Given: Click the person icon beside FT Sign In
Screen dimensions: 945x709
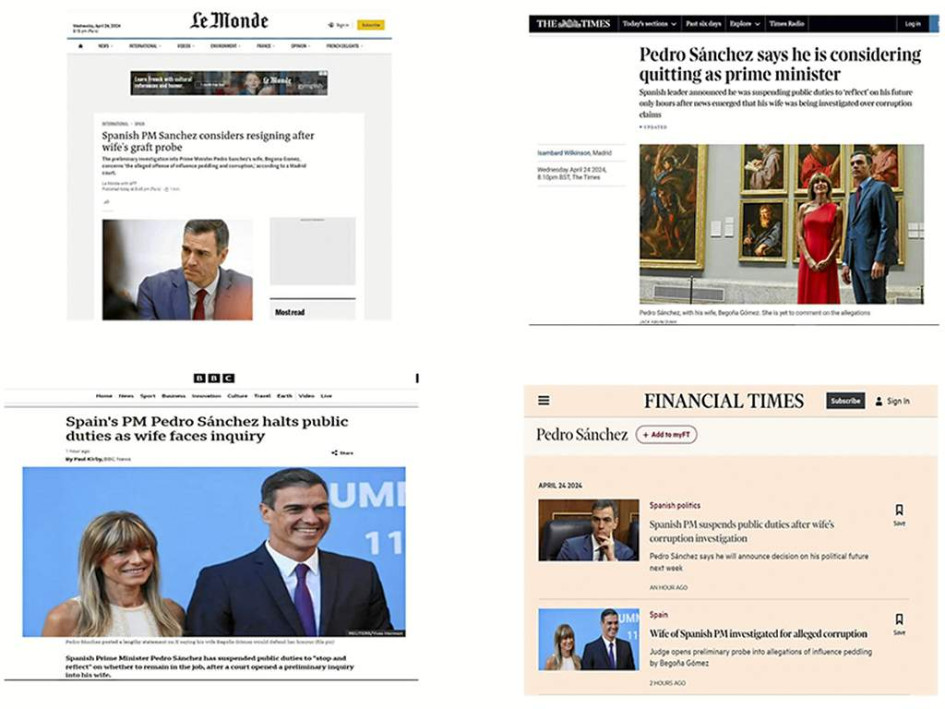Looking at the screenshot, I should [x=879, y=401].
